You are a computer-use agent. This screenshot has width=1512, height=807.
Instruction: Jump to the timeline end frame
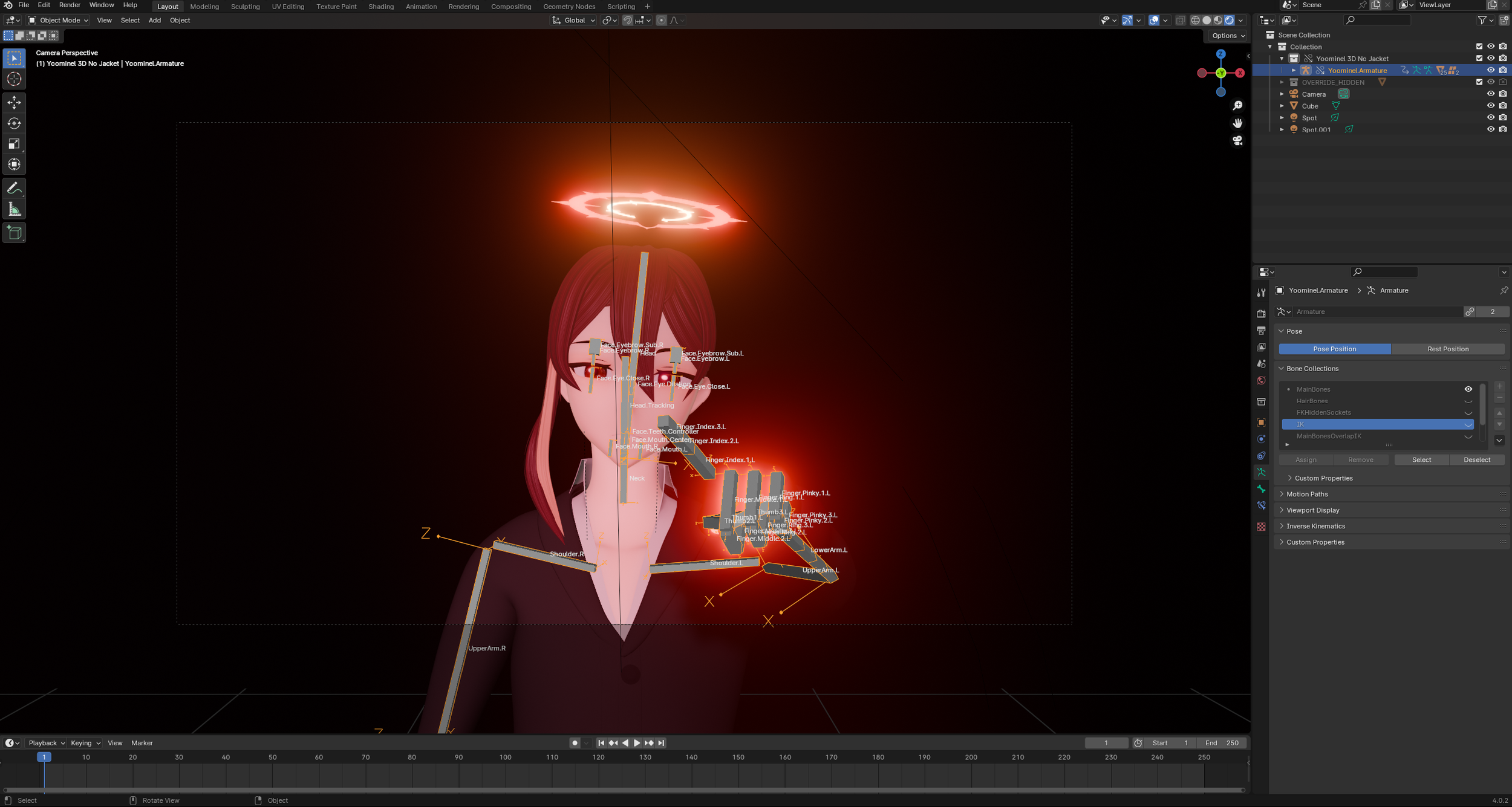tap(661, 743)
